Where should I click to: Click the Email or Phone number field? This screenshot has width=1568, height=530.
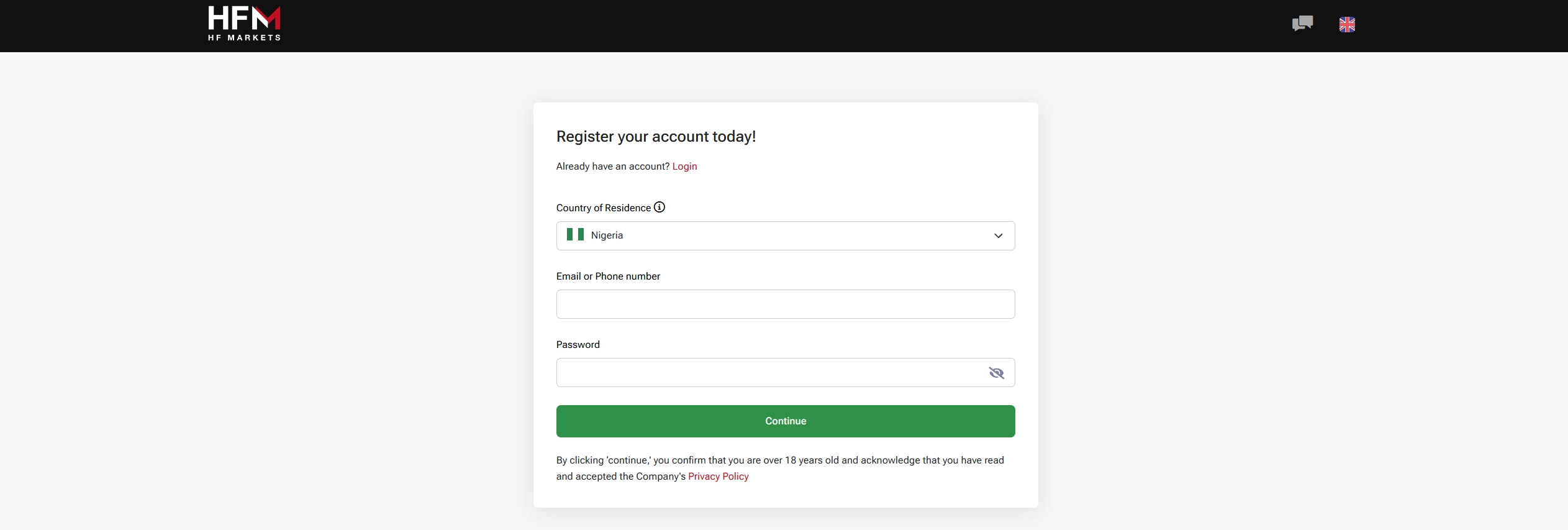tap(785, 304)
